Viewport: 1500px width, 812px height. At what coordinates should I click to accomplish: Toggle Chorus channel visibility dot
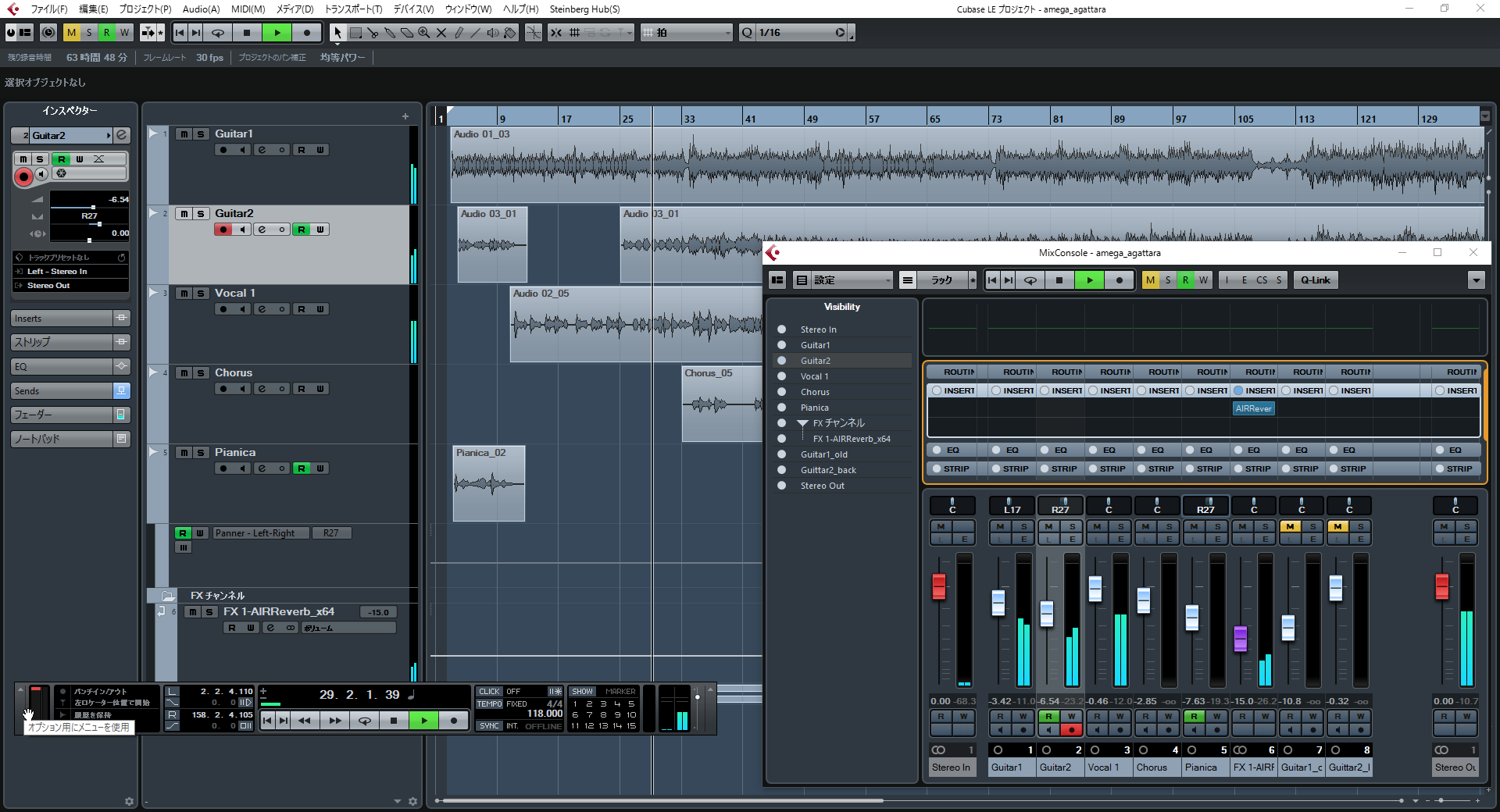coord(781,392)
